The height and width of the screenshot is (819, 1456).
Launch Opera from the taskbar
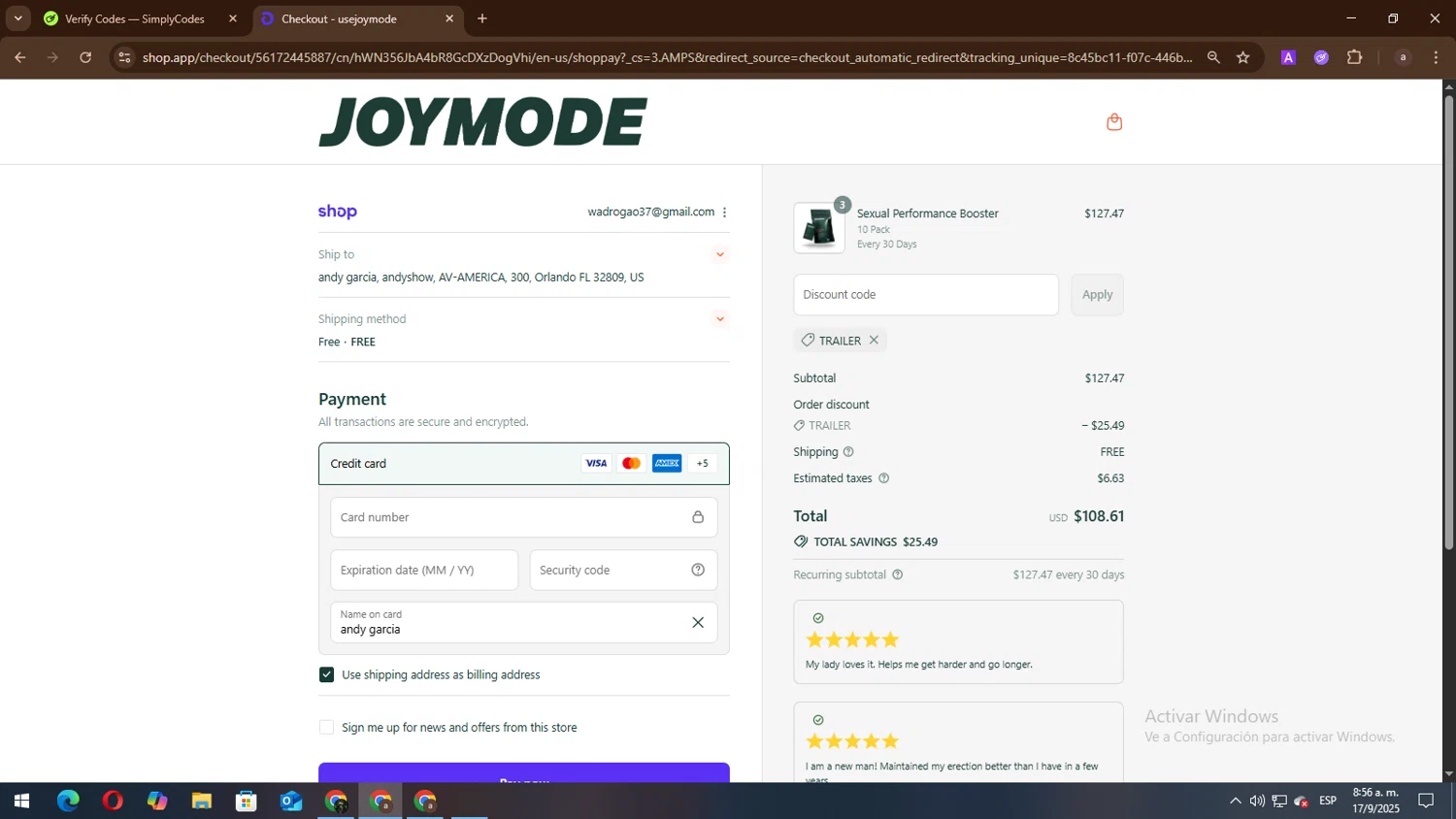tap(113, 802)
